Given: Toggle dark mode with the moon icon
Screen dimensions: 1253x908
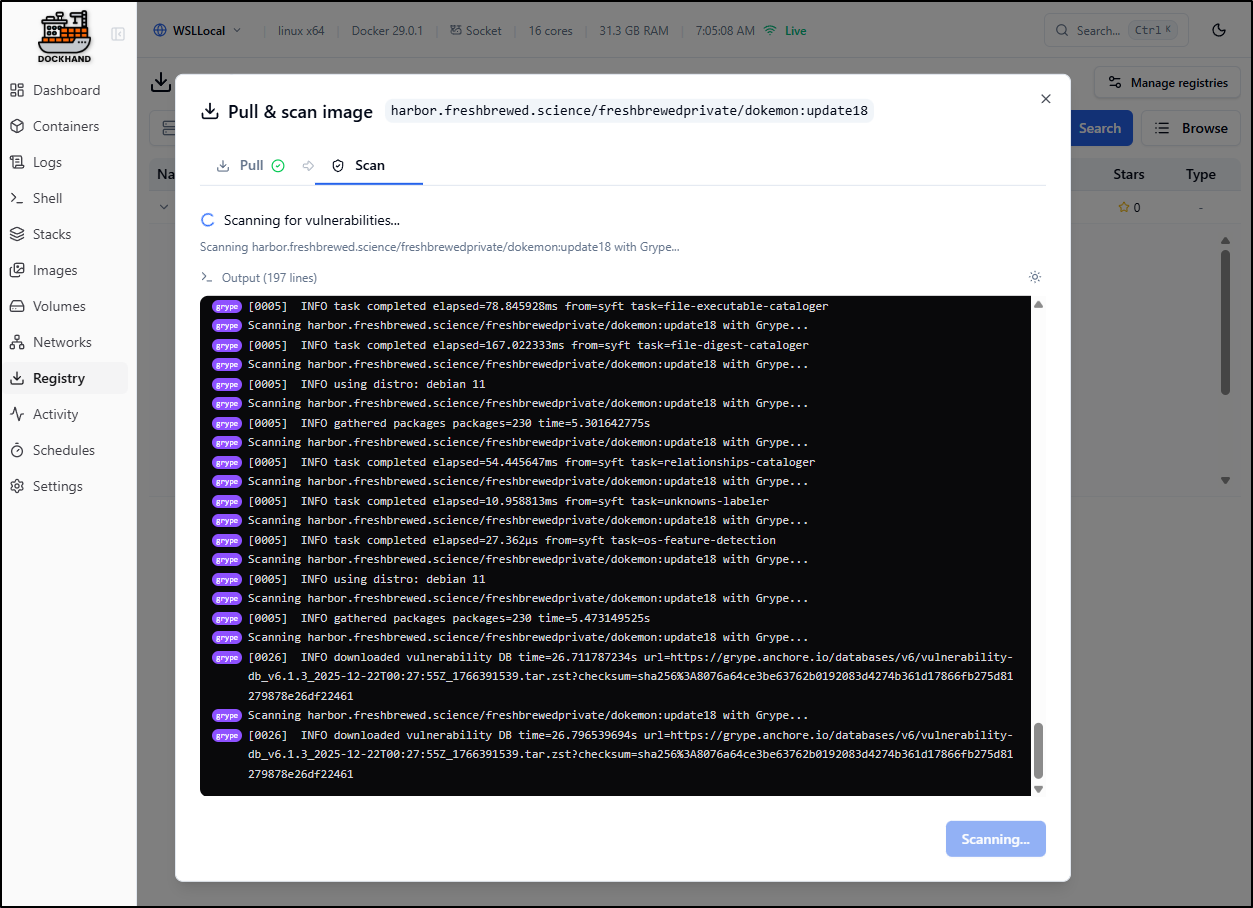Looking at the screenshot, I should [1218, 30].
